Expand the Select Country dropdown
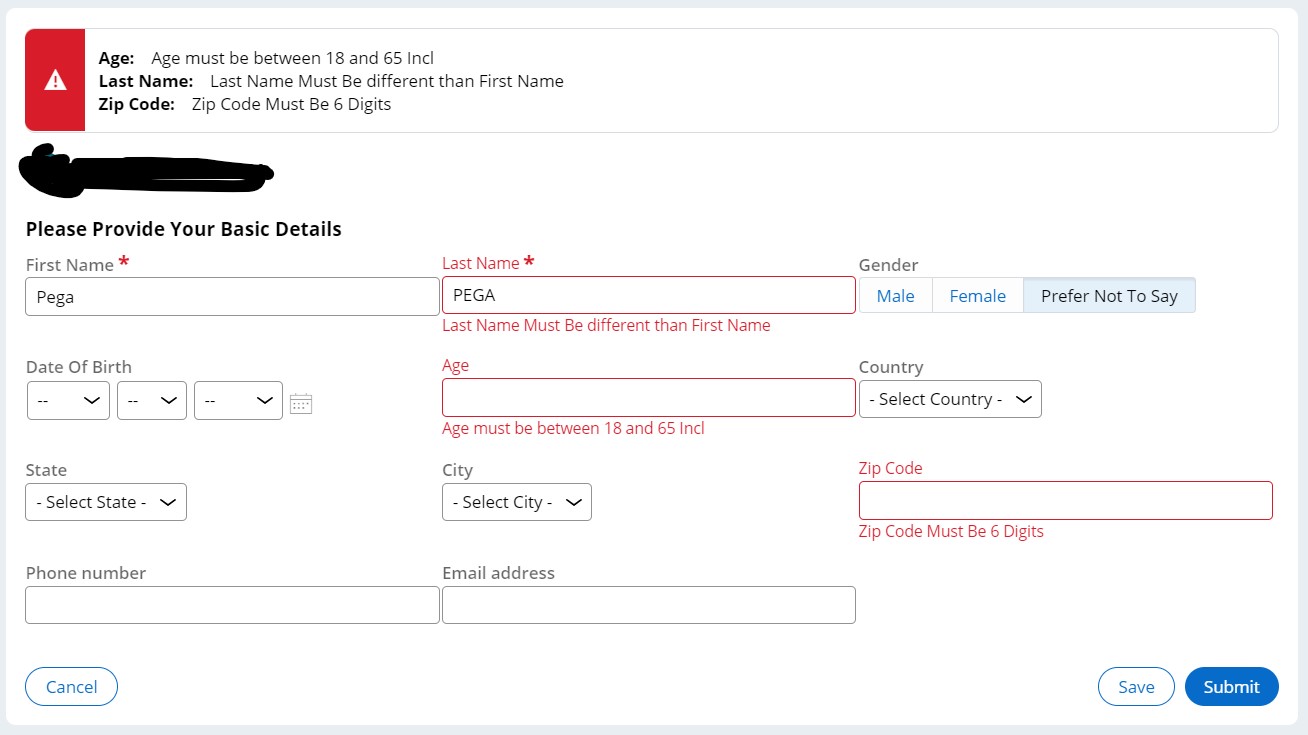 [949, 398]
